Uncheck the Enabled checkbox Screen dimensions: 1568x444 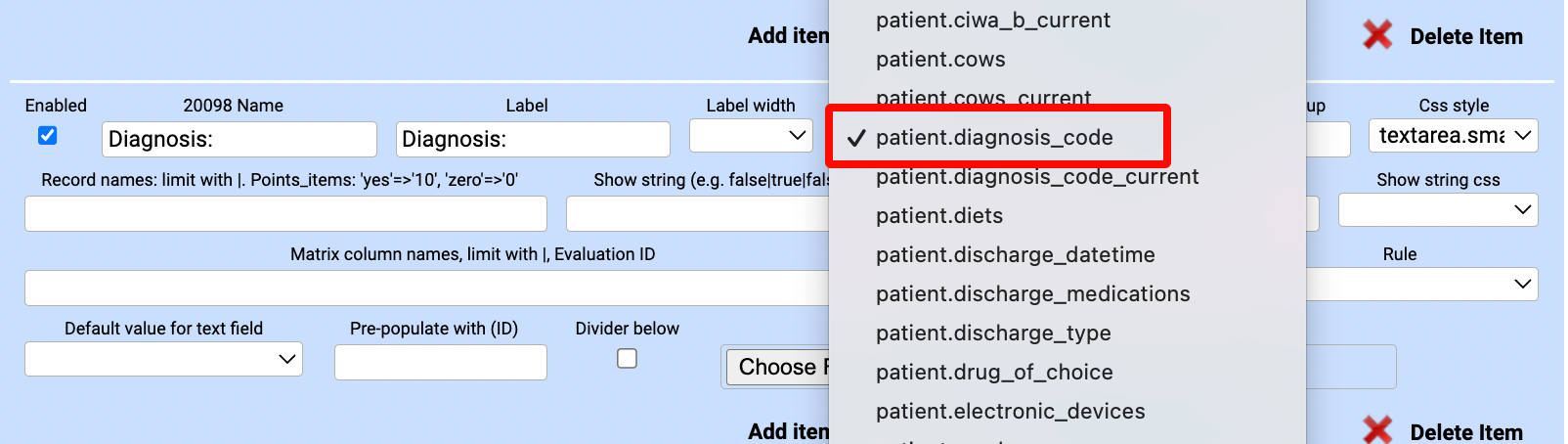click(47, 135)
